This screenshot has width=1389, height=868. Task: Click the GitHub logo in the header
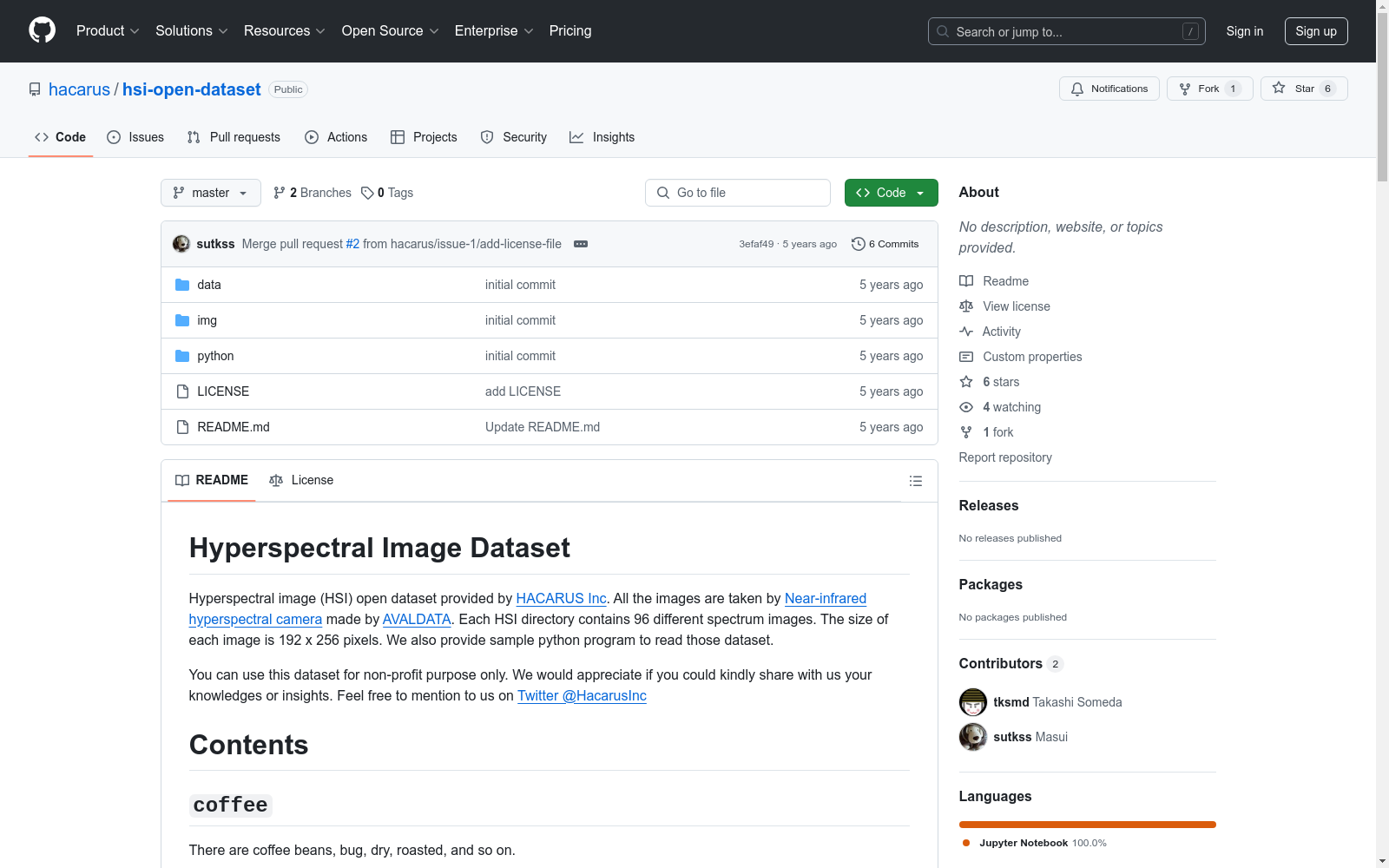point(42,30)
